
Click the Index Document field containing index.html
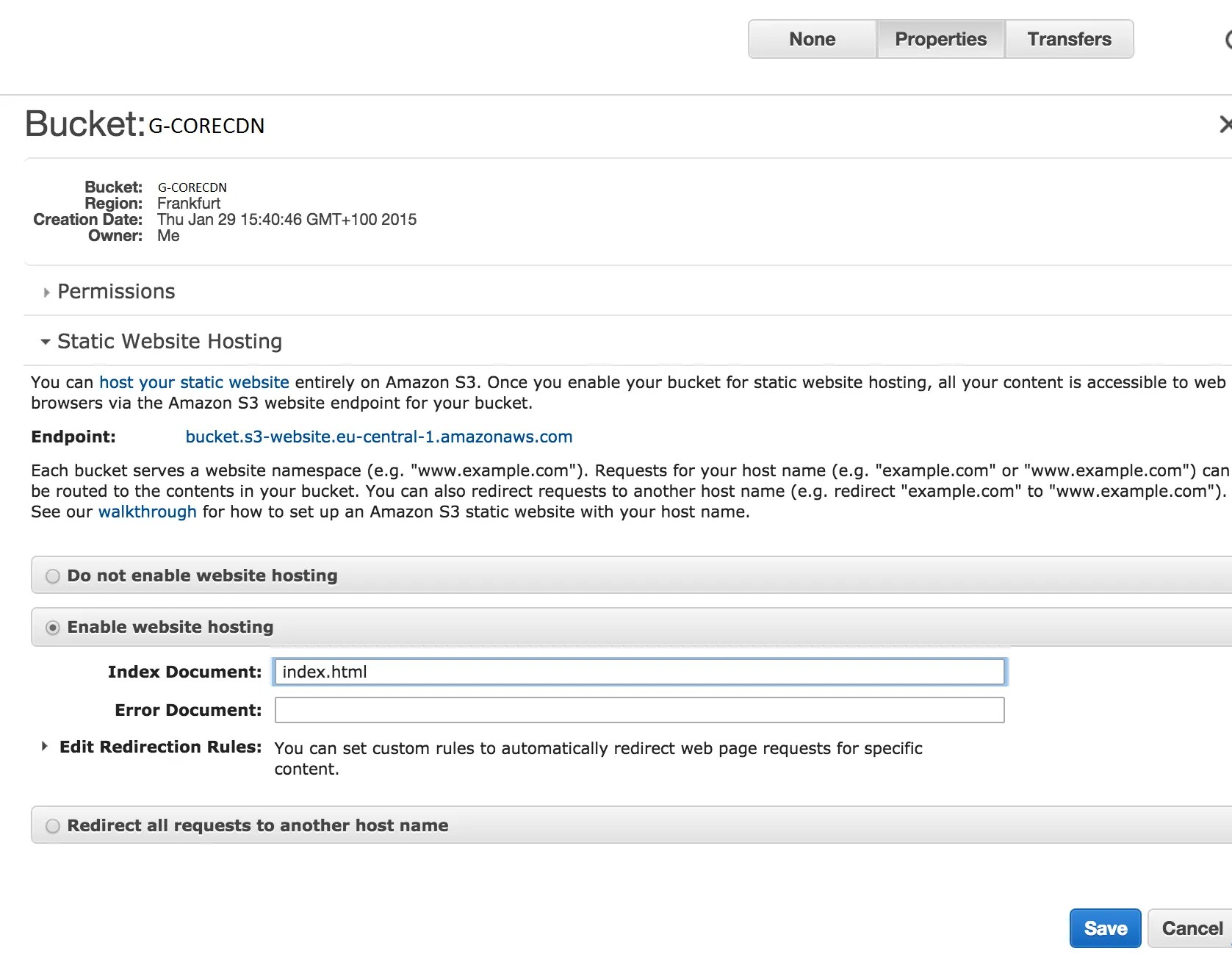[x=638, y=671]
